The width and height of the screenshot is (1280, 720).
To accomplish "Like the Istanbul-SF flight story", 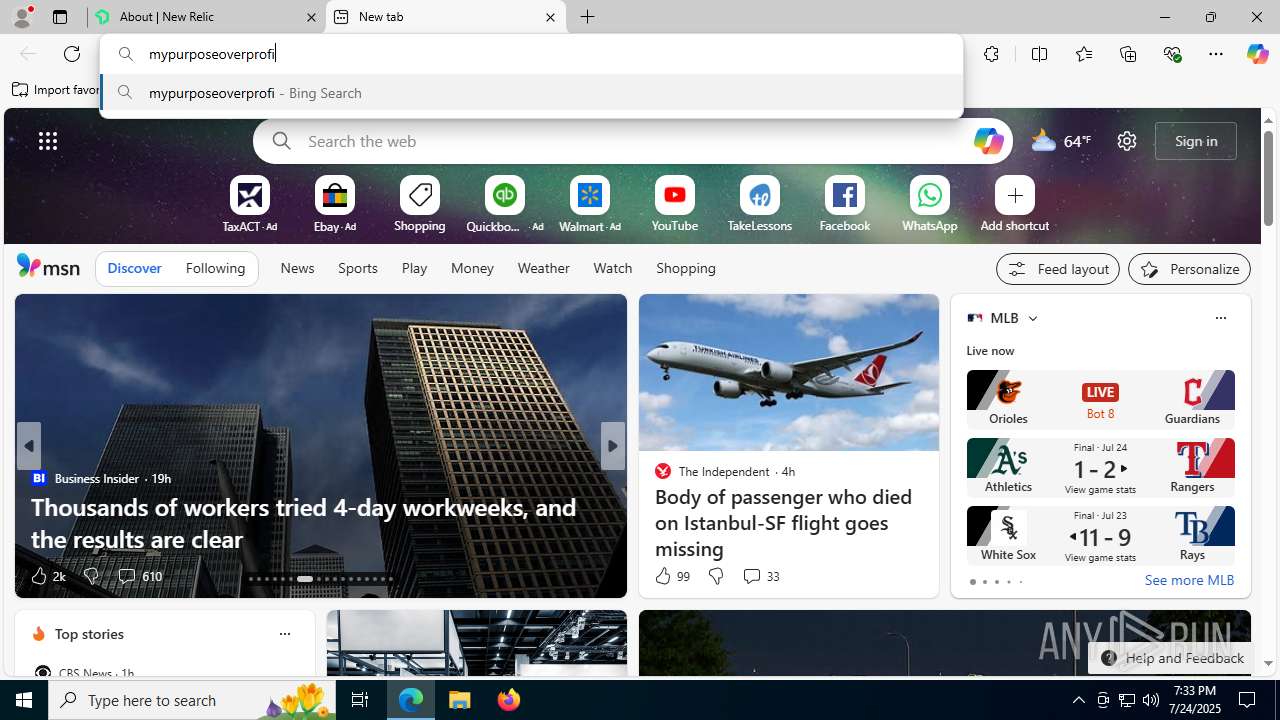I will click(x=672, y=576).
